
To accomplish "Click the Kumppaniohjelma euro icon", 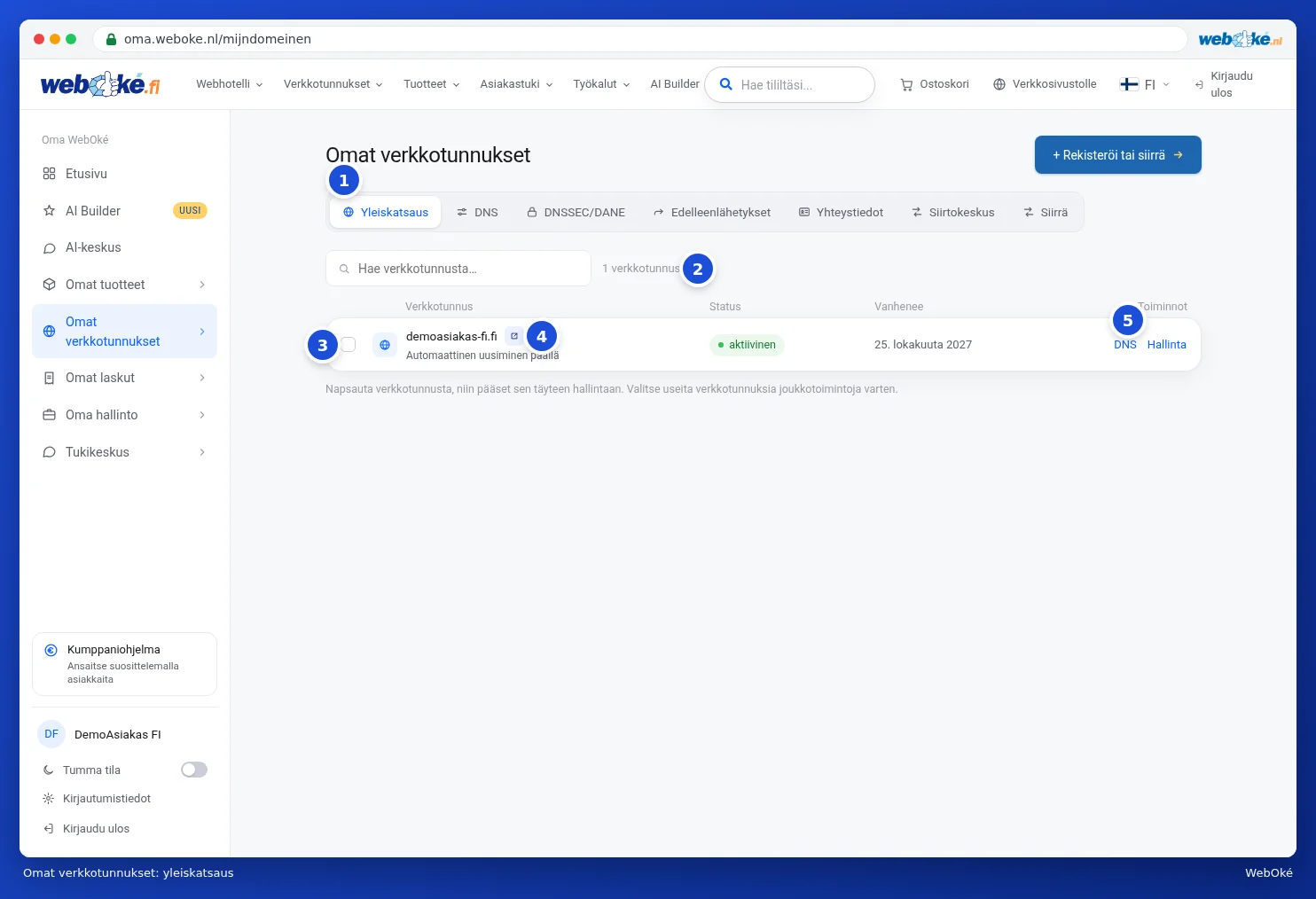I will coord(51,650).
